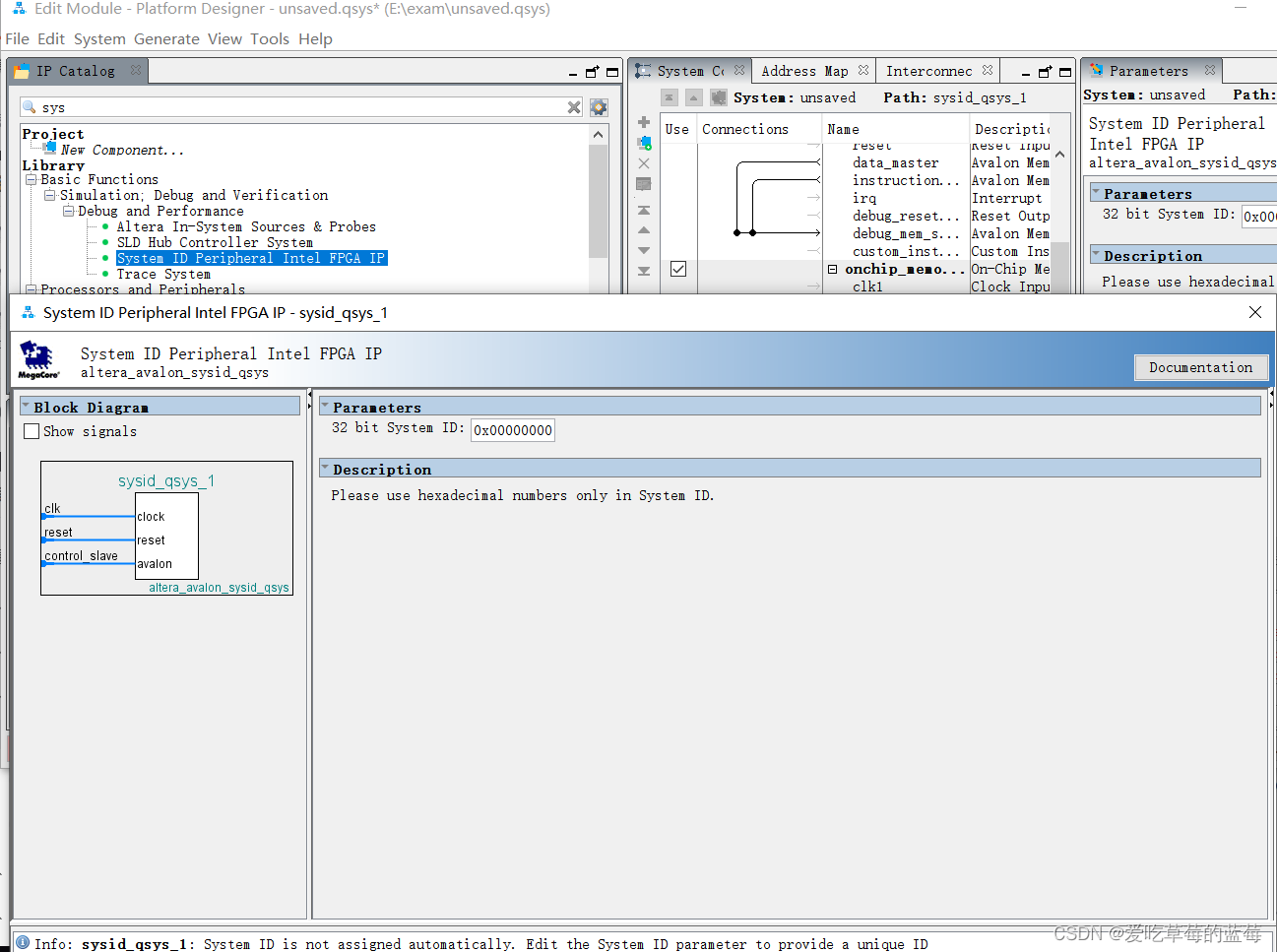Viewport: 1277px width, 952px height.
Task: Click the IP Catalog search field
Action: click(302, 107)
